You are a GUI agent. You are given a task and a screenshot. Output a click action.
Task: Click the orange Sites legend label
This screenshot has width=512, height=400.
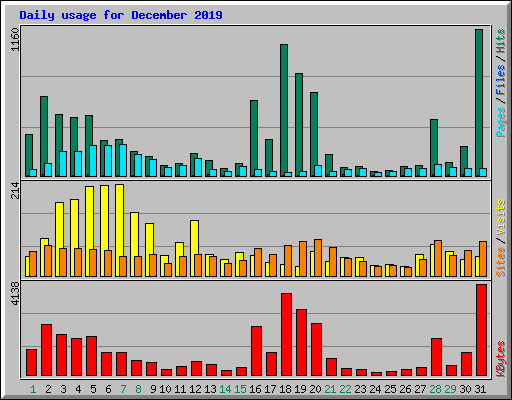(501, 262)
